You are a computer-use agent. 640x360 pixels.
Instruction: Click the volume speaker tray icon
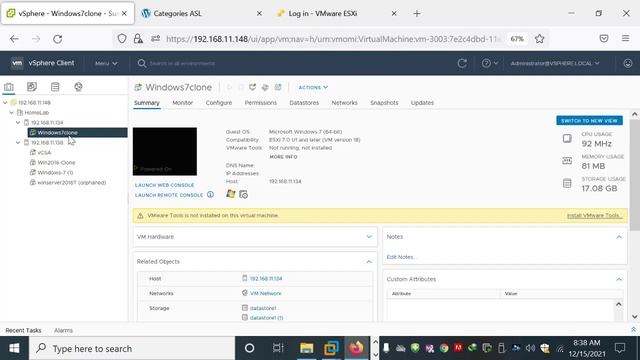(x=530, y=348)
